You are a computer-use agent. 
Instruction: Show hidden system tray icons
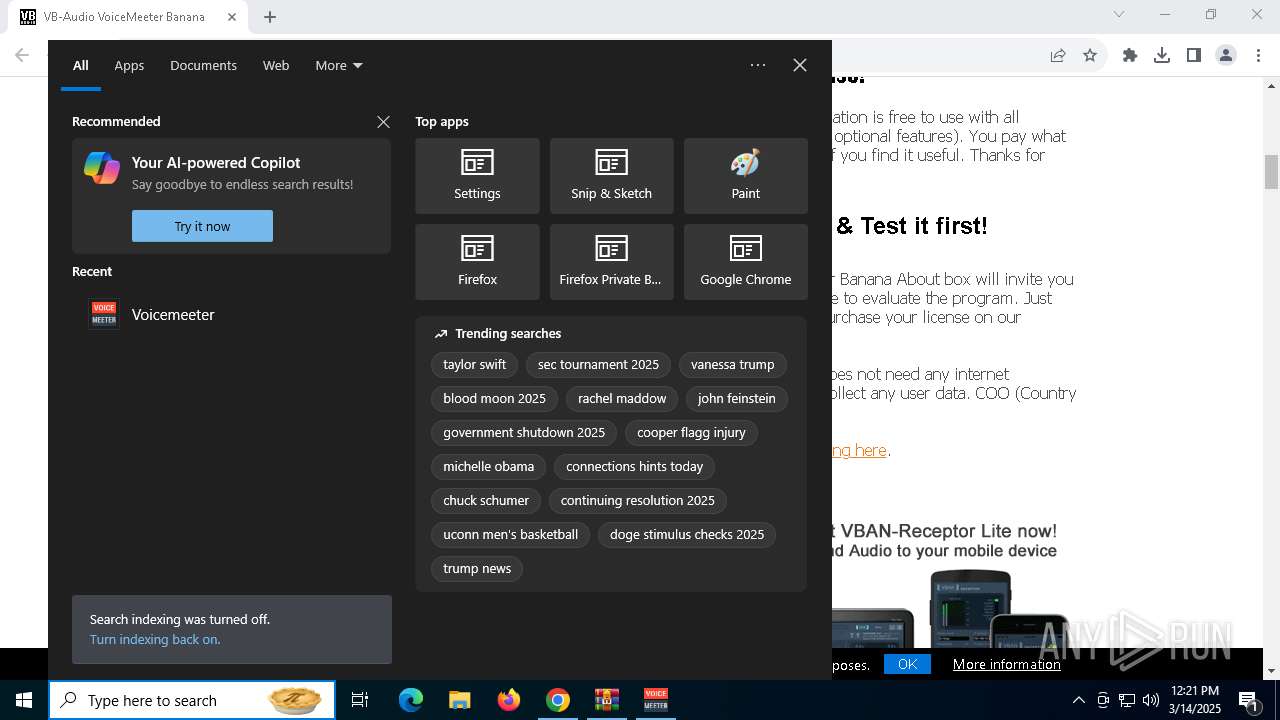coord(1078,700)
